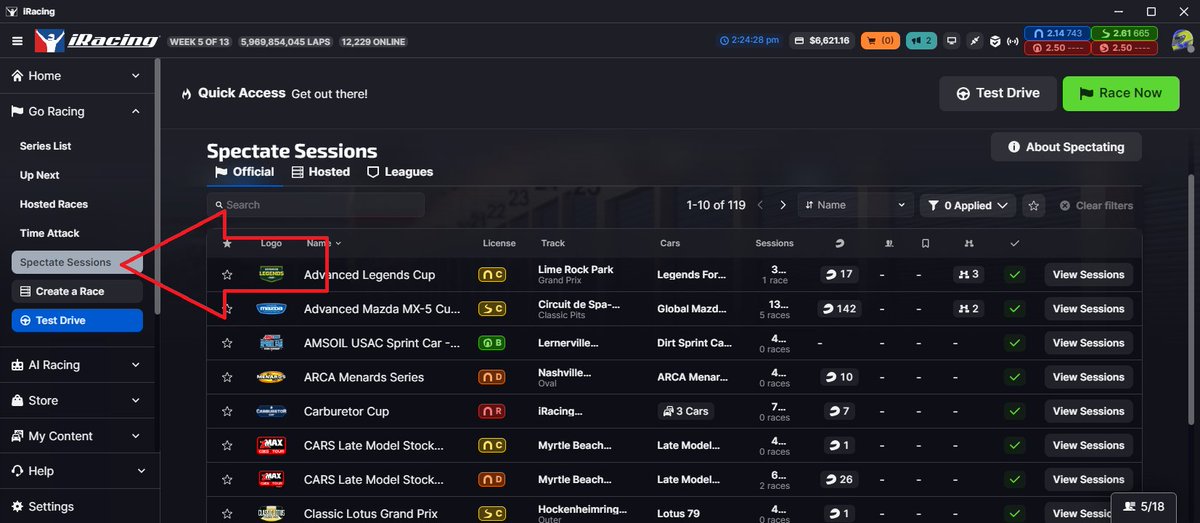
Task: Click the 142 drivers badge for Mazda MX-5
Action: coord(838,309)
